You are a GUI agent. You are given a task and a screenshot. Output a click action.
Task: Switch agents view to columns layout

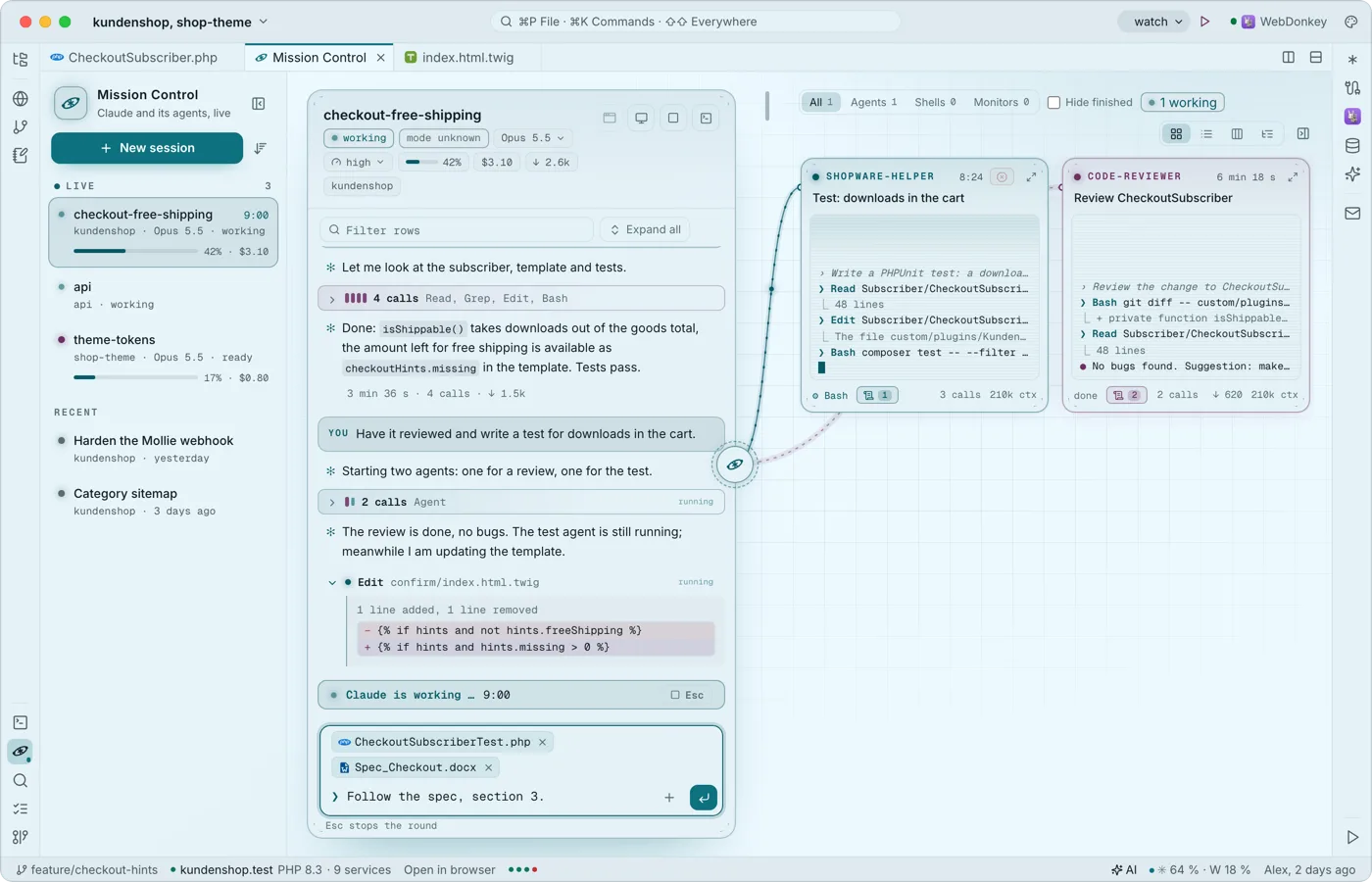click(1237, 134)
